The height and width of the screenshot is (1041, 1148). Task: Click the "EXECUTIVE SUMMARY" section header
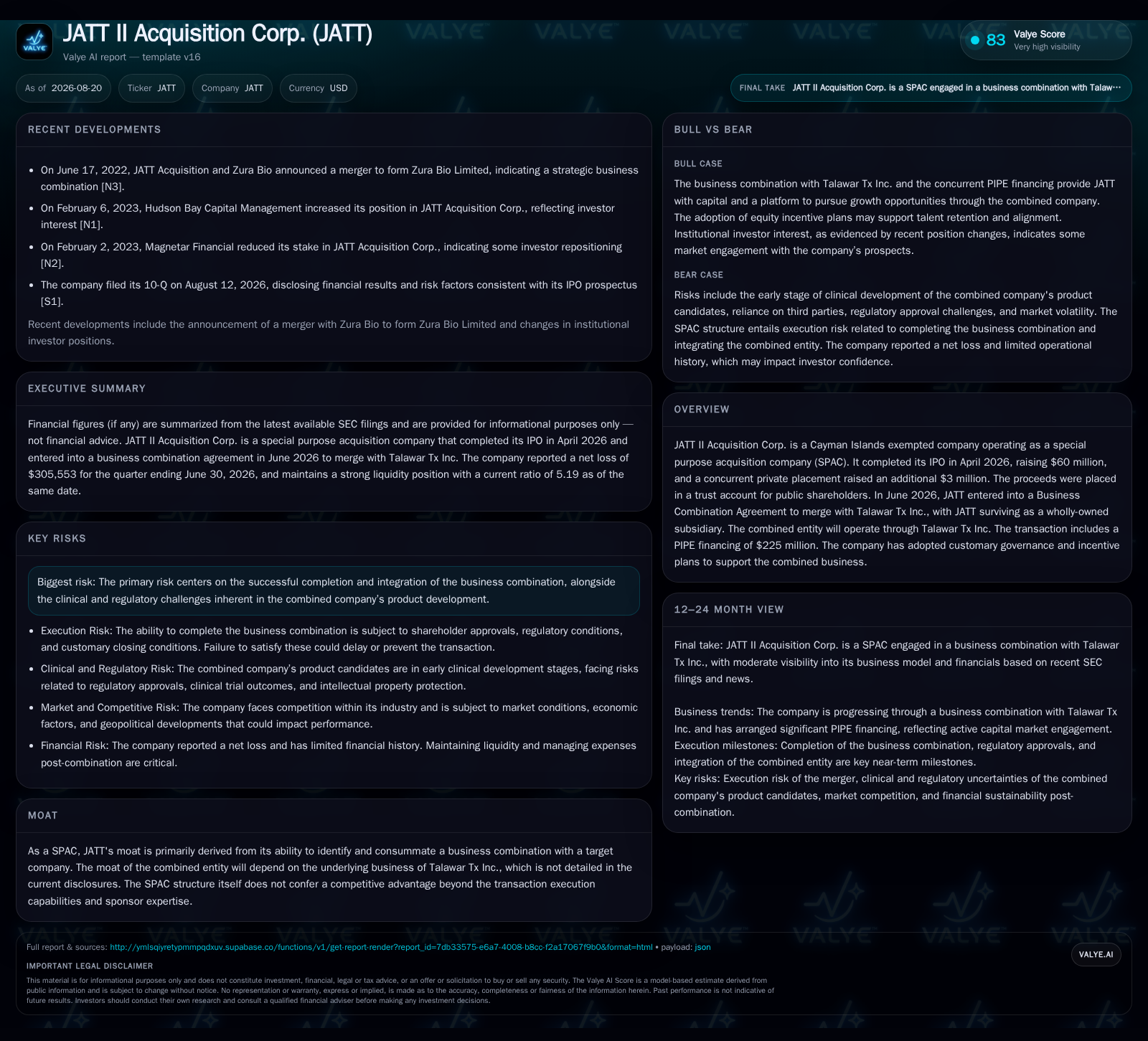click(x=87, y=389)
